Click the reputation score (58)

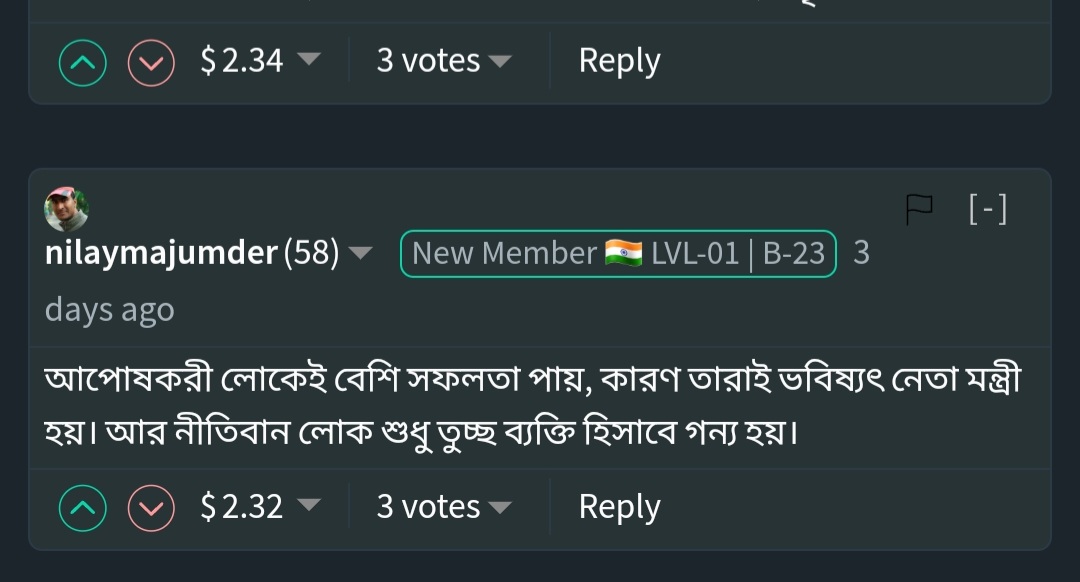tap(311, 253)
